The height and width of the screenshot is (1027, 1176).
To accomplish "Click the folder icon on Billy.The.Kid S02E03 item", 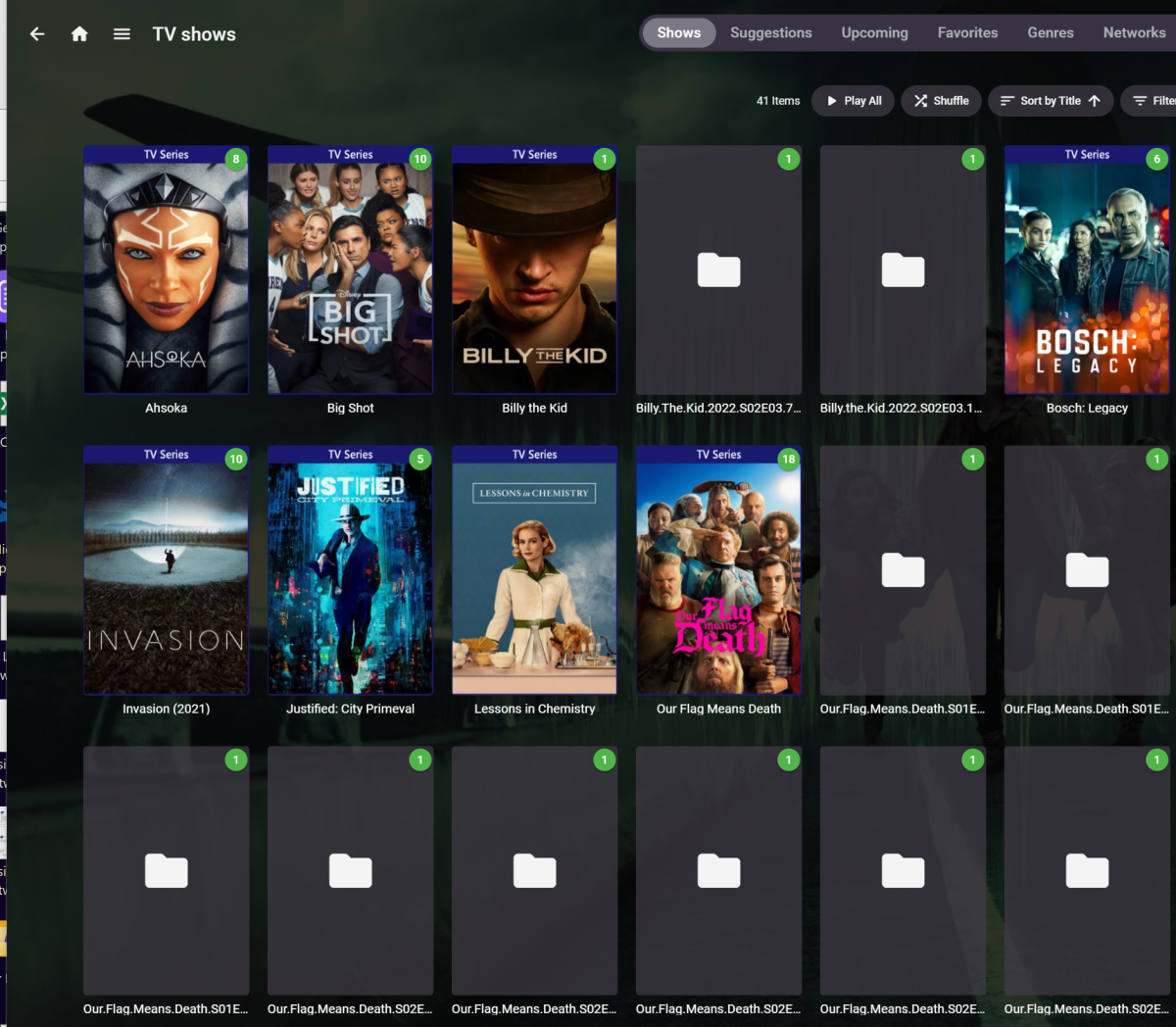I will 718,270.
